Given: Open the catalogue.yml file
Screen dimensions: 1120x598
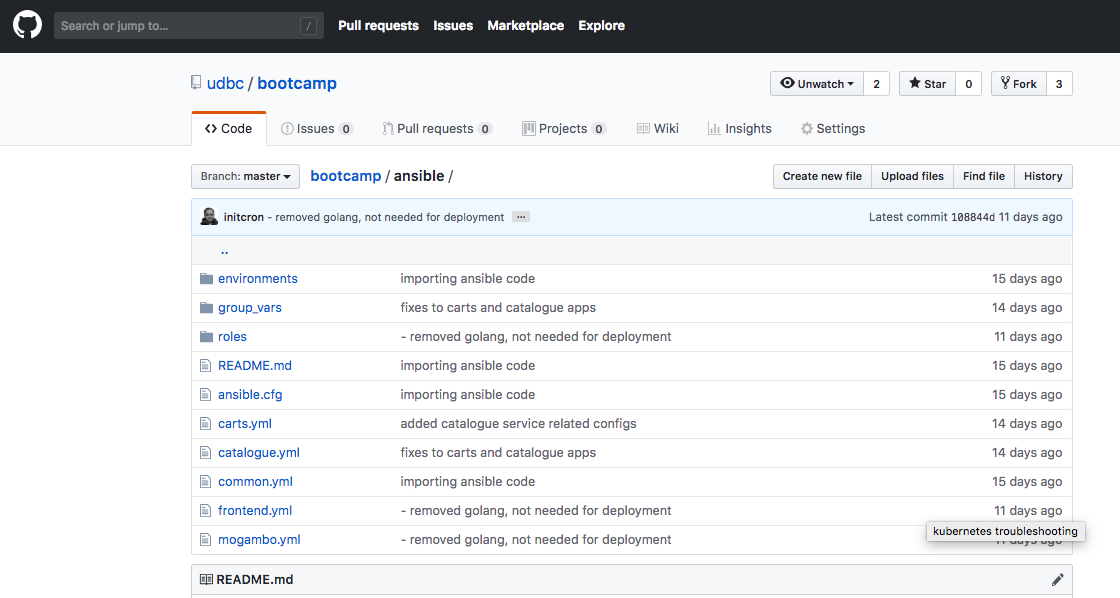Looking at the screenshot, I should [259, 453].
